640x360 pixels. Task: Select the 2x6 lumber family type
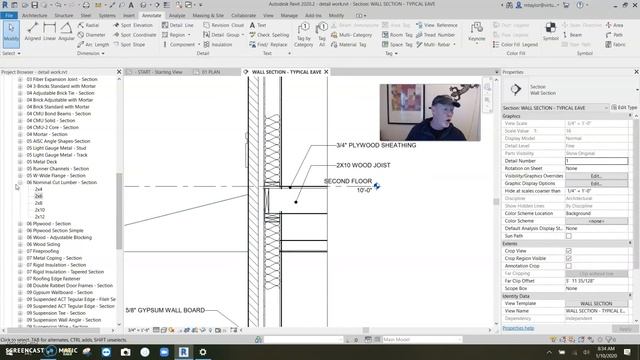(38, 196)
